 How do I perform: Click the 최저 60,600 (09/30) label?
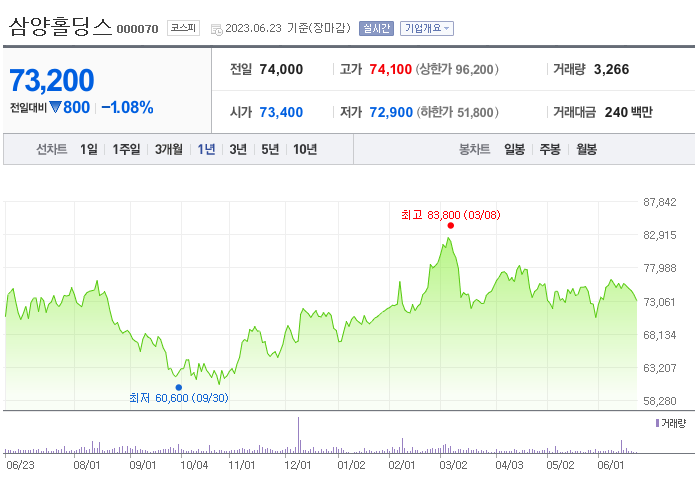coord(179,398)
